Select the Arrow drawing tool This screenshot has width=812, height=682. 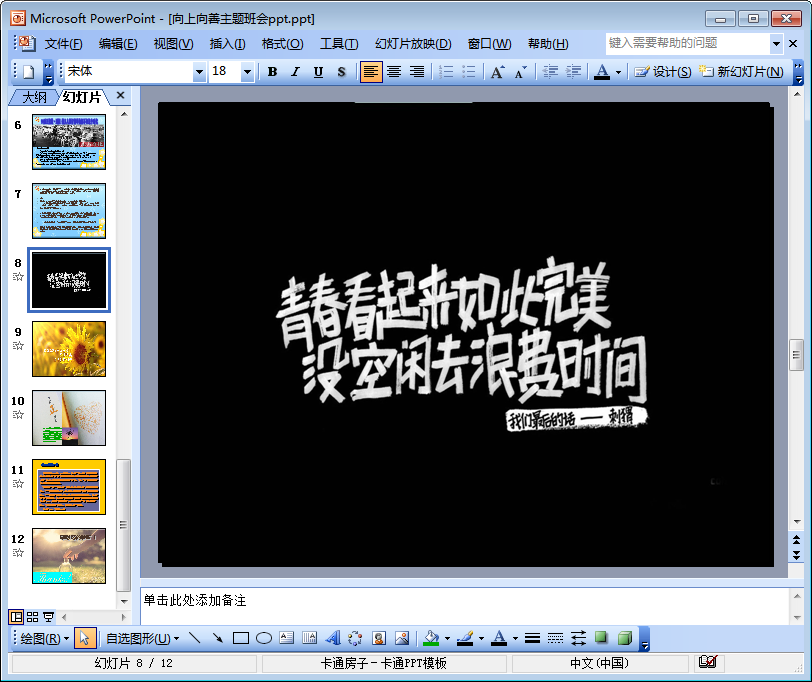[218, 639]
